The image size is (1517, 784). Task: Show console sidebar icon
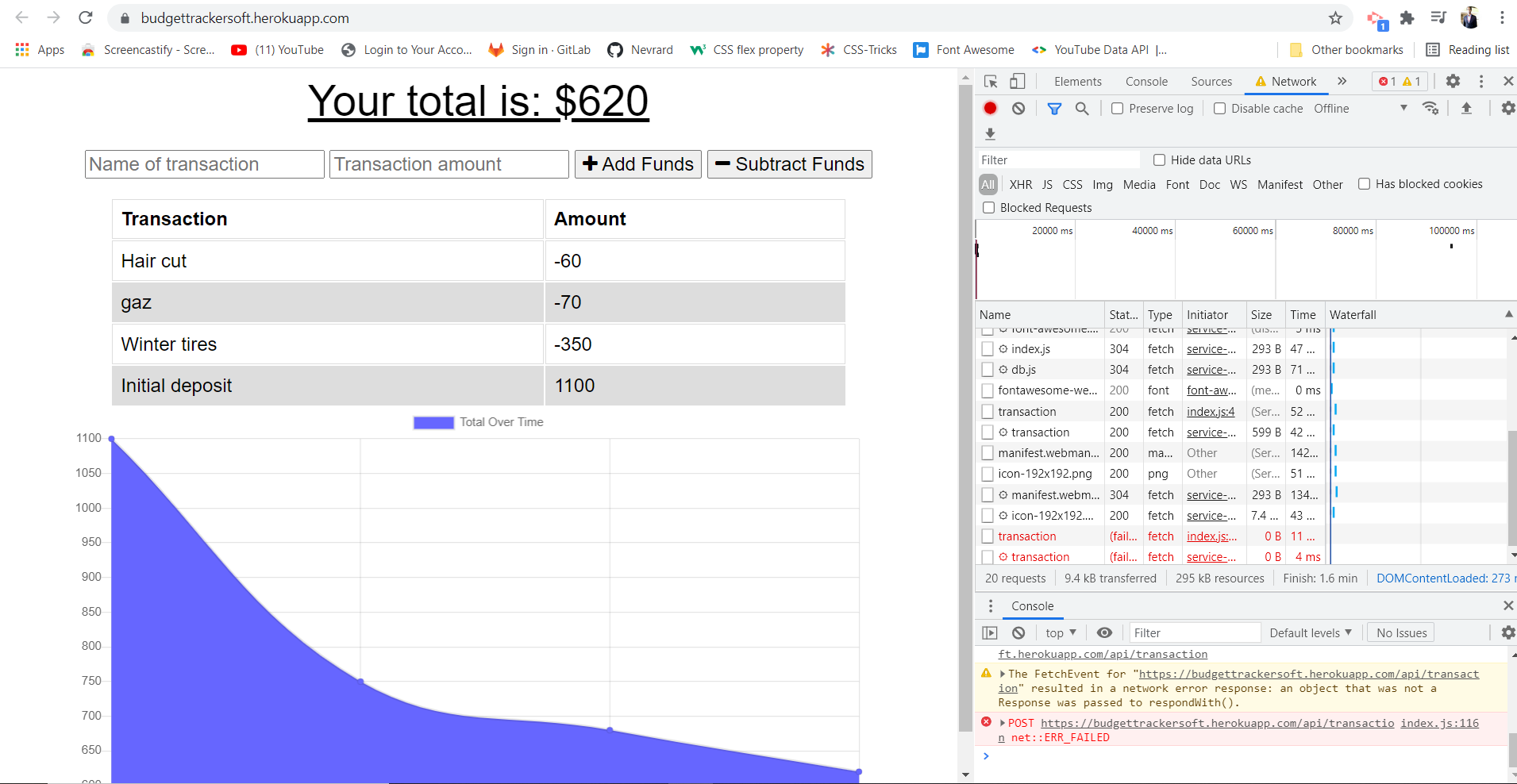[990, 632]
